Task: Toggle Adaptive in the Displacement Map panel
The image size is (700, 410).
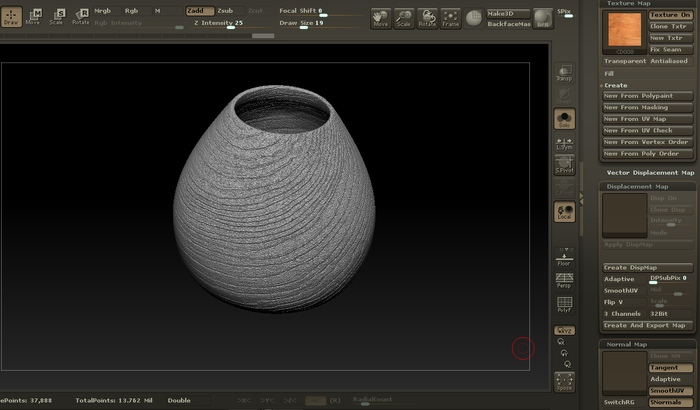Action: (625, 279)
